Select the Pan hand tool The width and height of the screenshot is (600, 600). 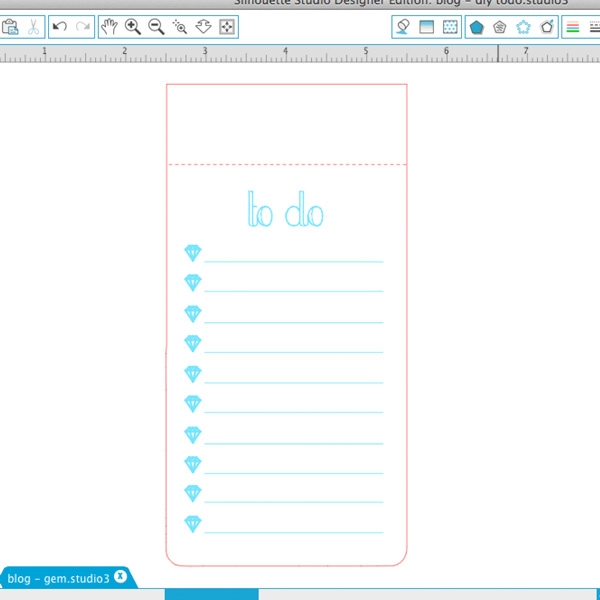pyautogui.click(x=109, y=27)
